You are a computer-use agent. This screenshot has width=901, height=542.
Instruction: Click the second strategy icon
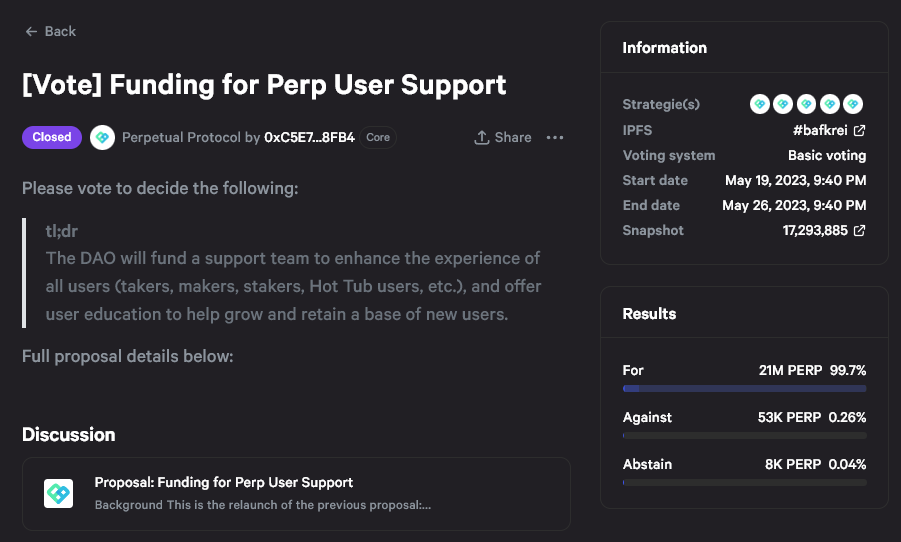783,104
